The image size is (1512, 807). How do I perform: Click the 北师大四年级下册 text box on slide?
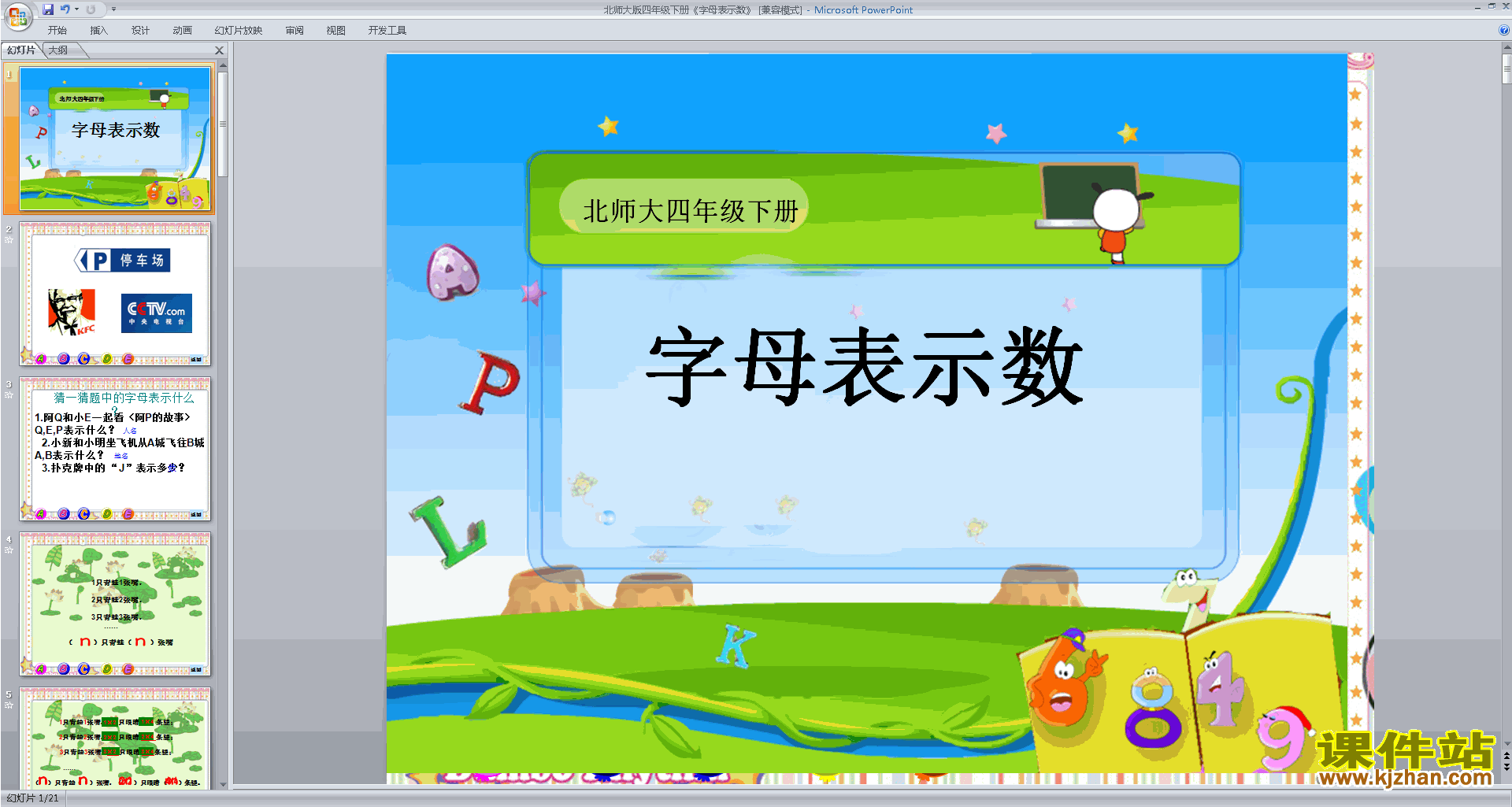(x=691, y=211)
